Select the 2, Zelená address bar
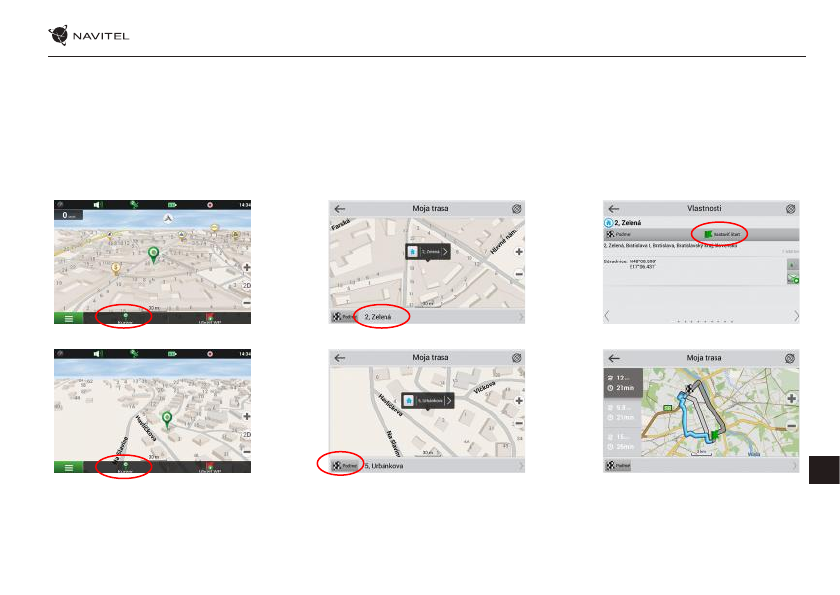Image resolution: width=840 pixels, height=595 pixels. (x=376, y=317)
